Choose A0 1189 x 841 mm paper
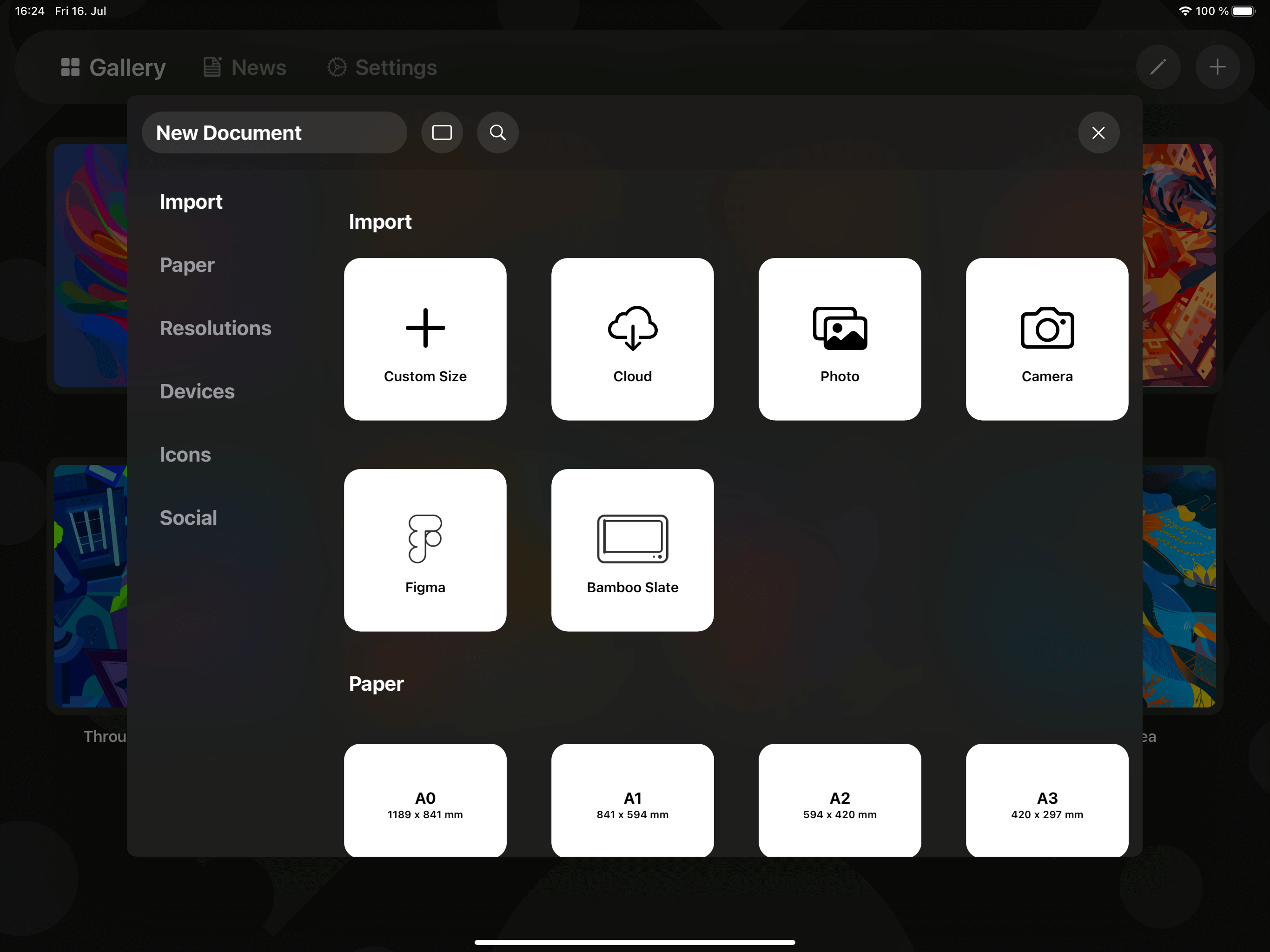Image resolution: width=1270 pixels, height=952 pixels. [x=425, y=800]
